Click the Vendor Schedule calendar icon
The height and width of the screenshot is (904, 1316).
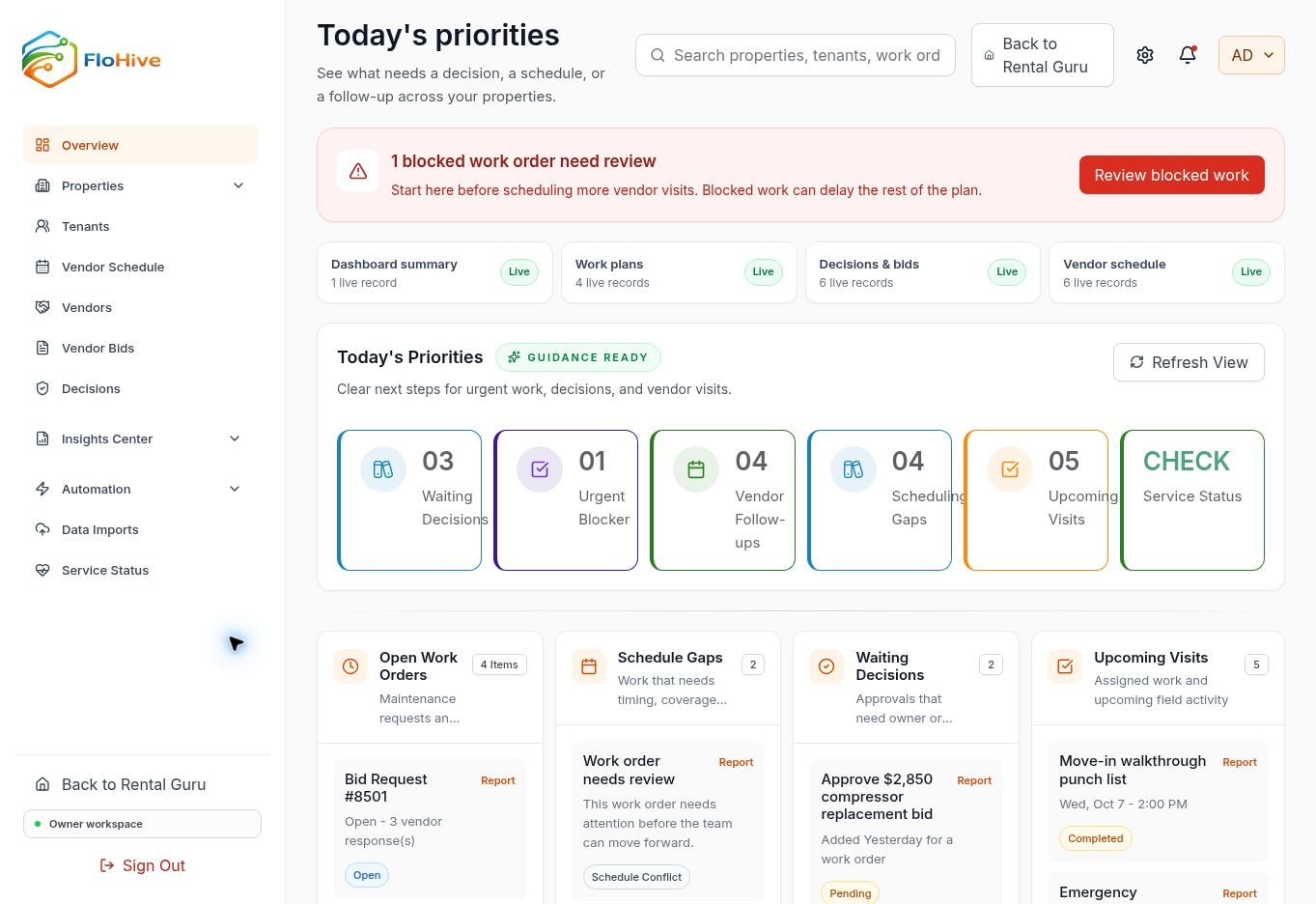pyautogui.click(x=42, y=267)
